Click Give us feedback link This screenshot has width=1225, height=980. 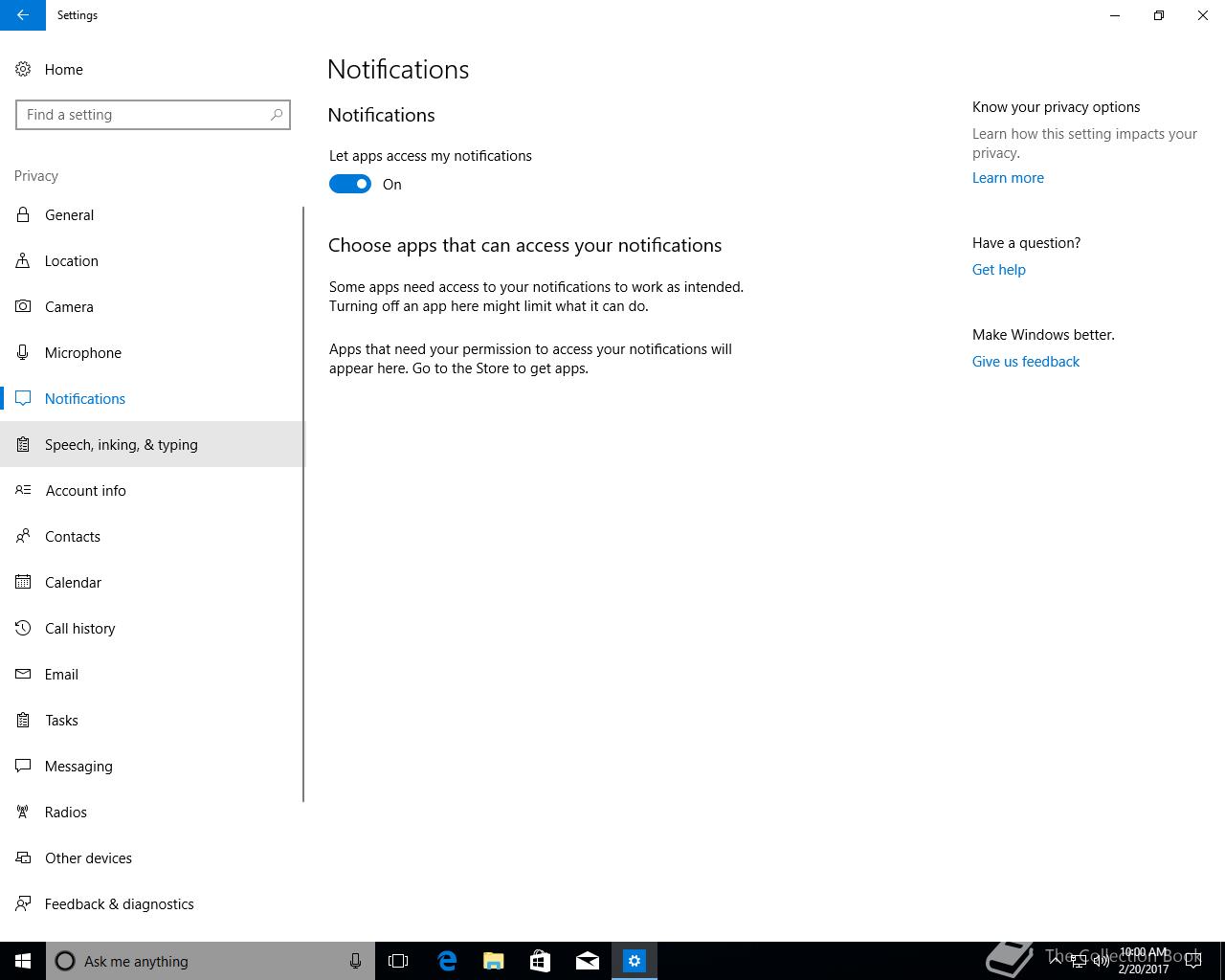point(1025,362)
